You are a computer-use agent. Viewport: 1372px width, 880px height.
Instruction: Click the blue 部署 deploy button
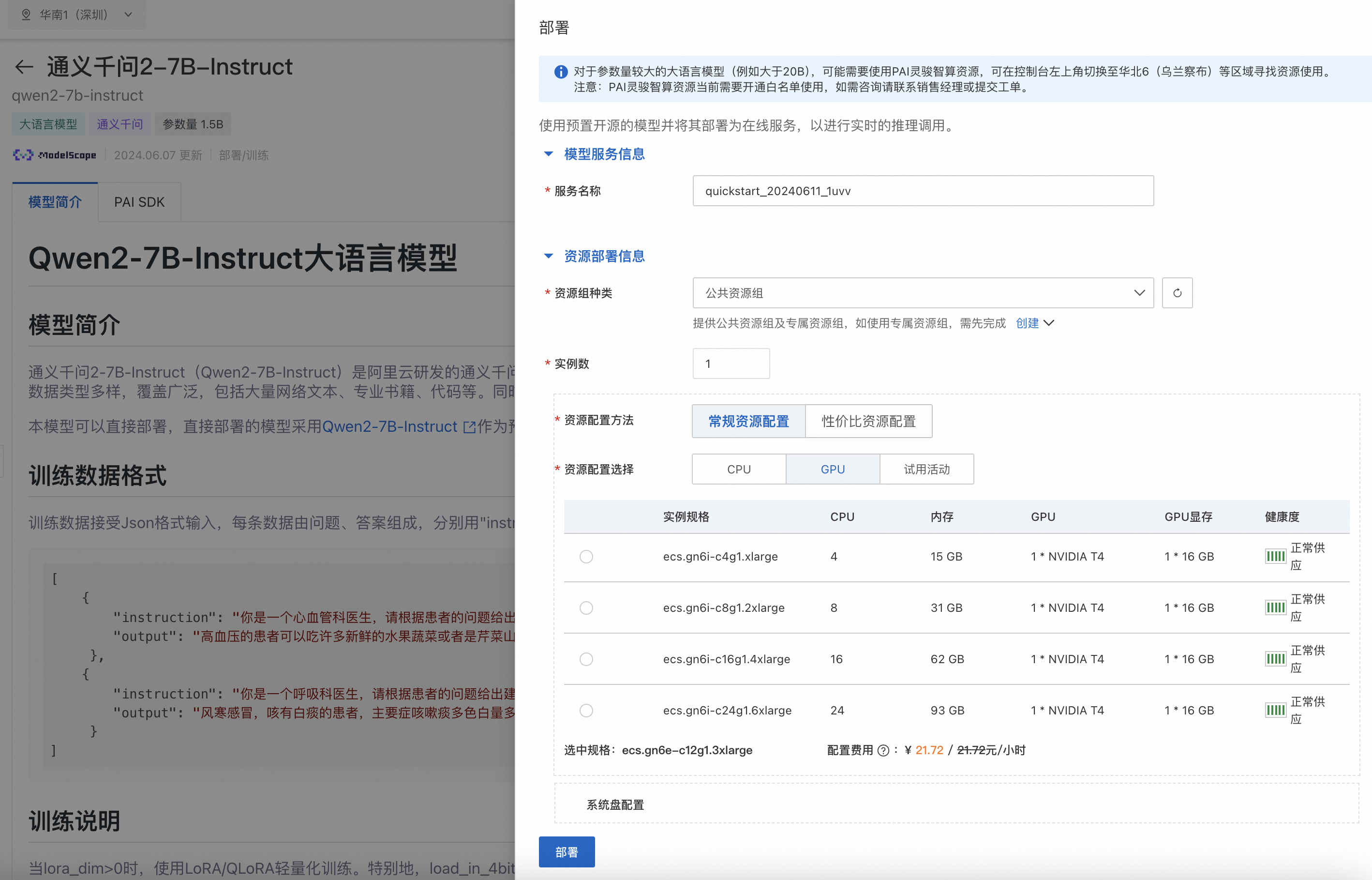[x=567, y=851]
